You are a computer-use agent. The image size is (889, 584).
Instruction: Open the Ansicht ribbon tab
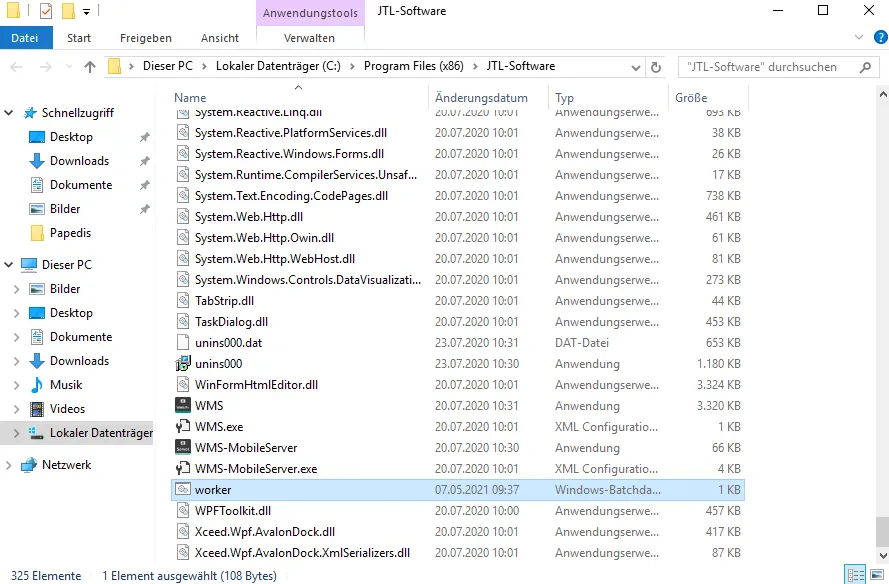(220, 38)
